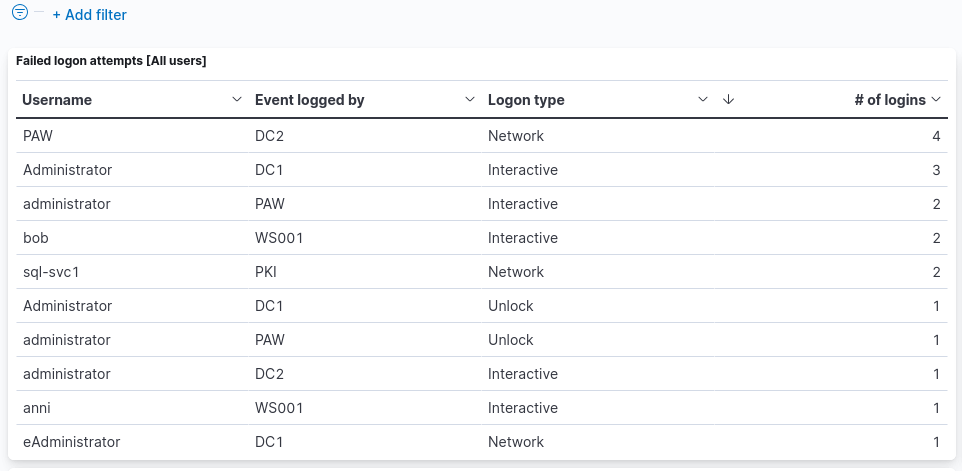Select the login count cell showing 4
This screenshot has height=471, width=962.
pyautogui.click(x=936, y=136)
